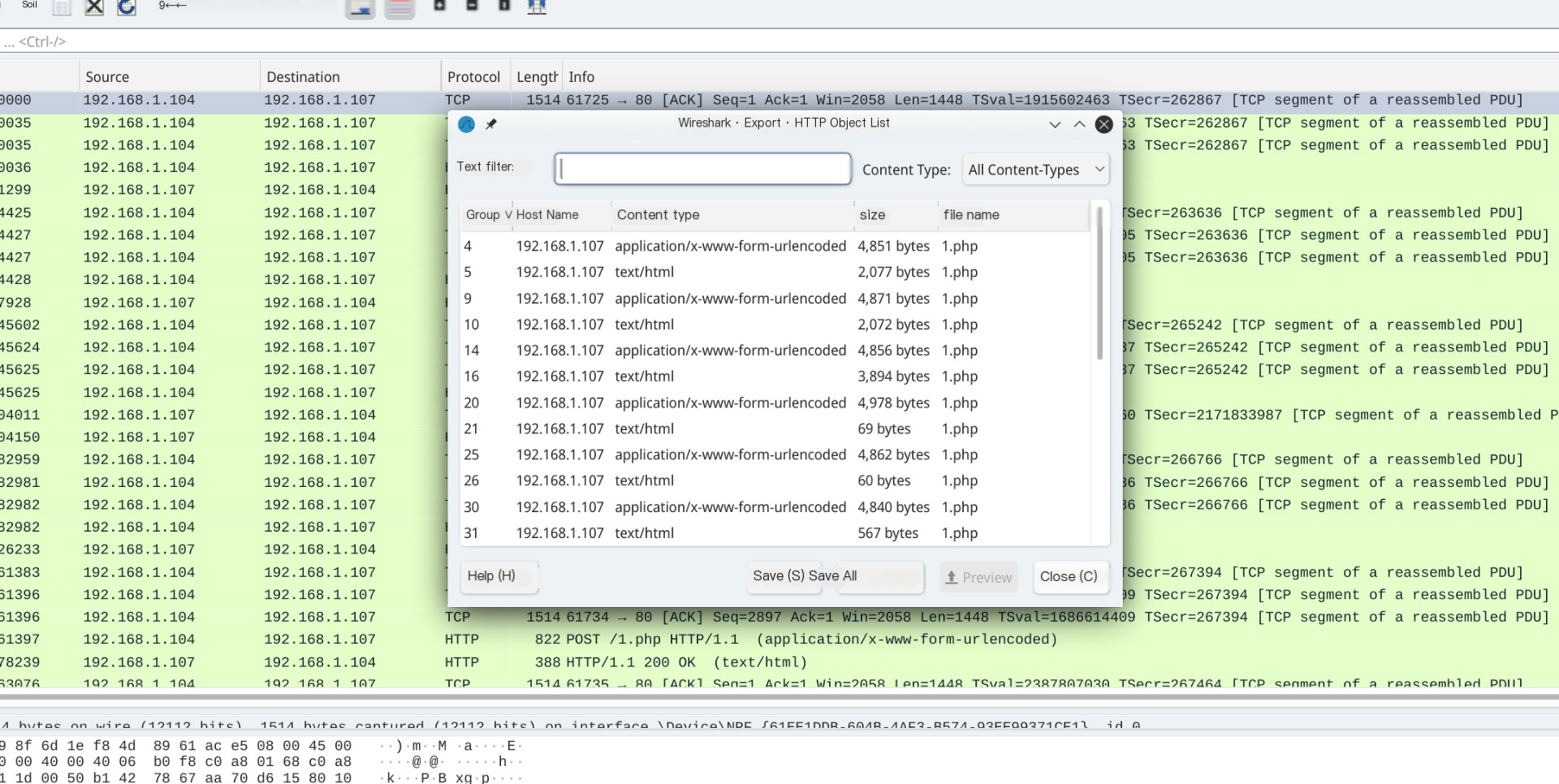Select group 25 object of 4,862 bytes
1559x784 pixels.
775,454
